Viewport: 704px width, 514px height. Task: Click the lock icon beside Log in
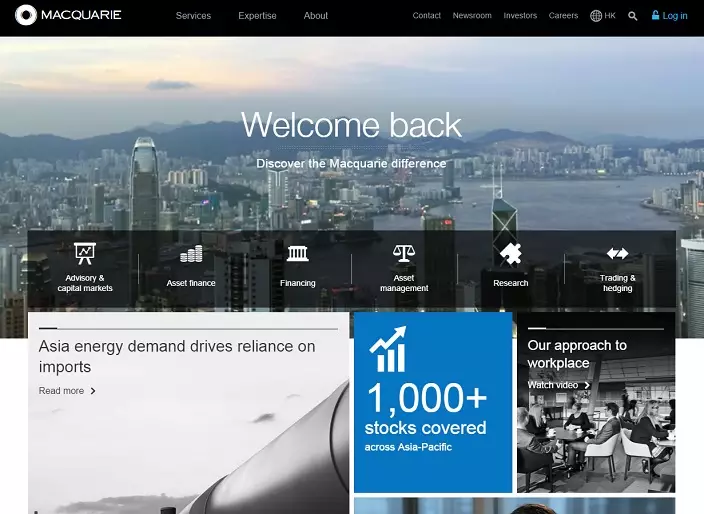(656, 16)
